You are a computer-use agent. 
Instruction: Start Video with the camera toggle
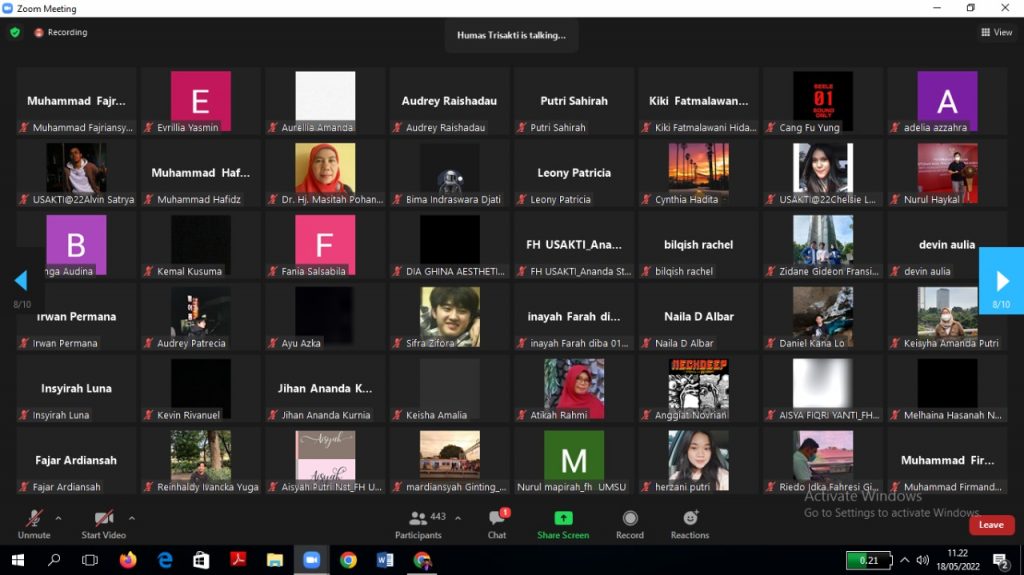click(104, 518)
